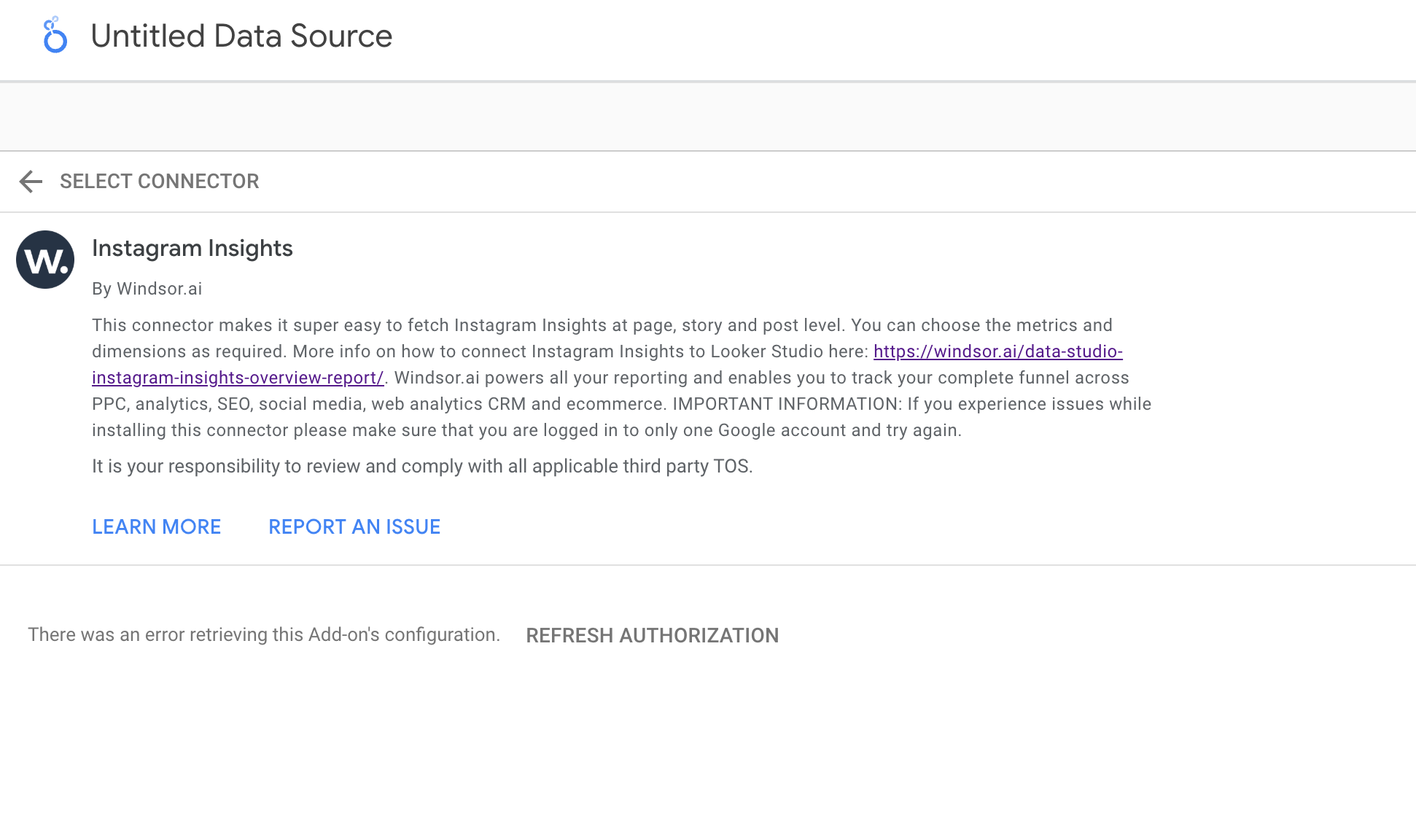1416x840 pixels.
Task: Click the LEARN MORE link
Action: pyautogui.click(x=156, y=527)
